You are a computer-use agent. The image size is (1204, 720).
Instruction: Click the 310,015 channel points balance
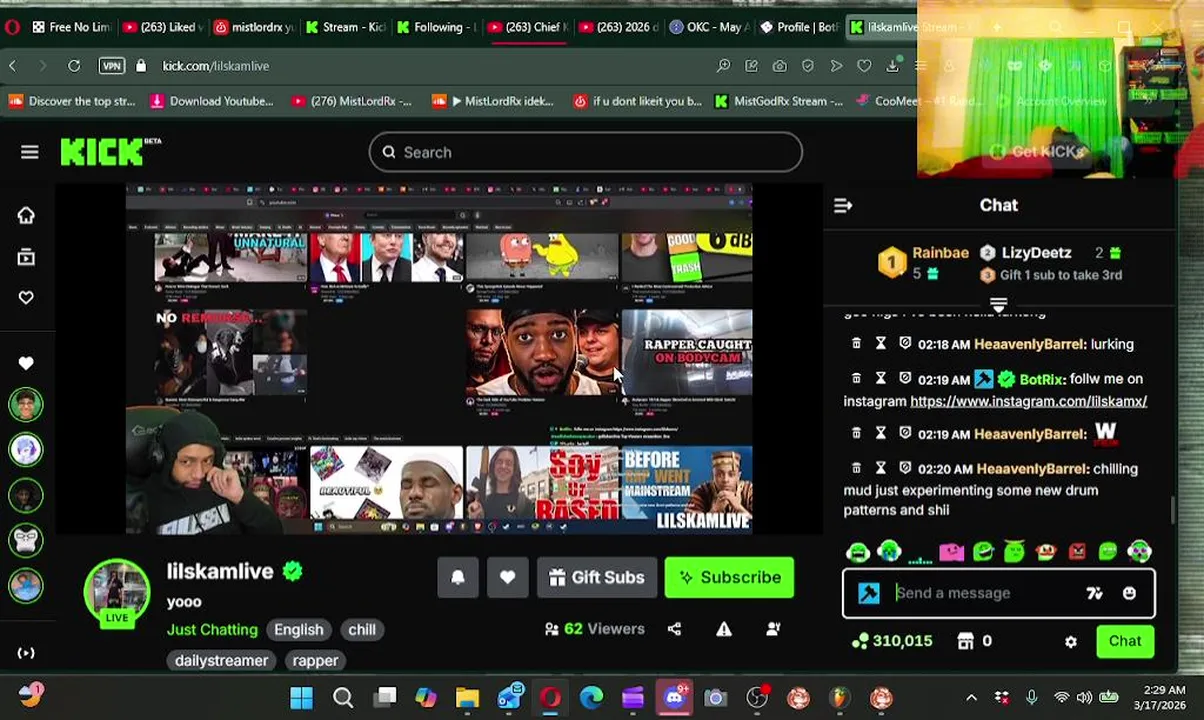tap(892, 641)
